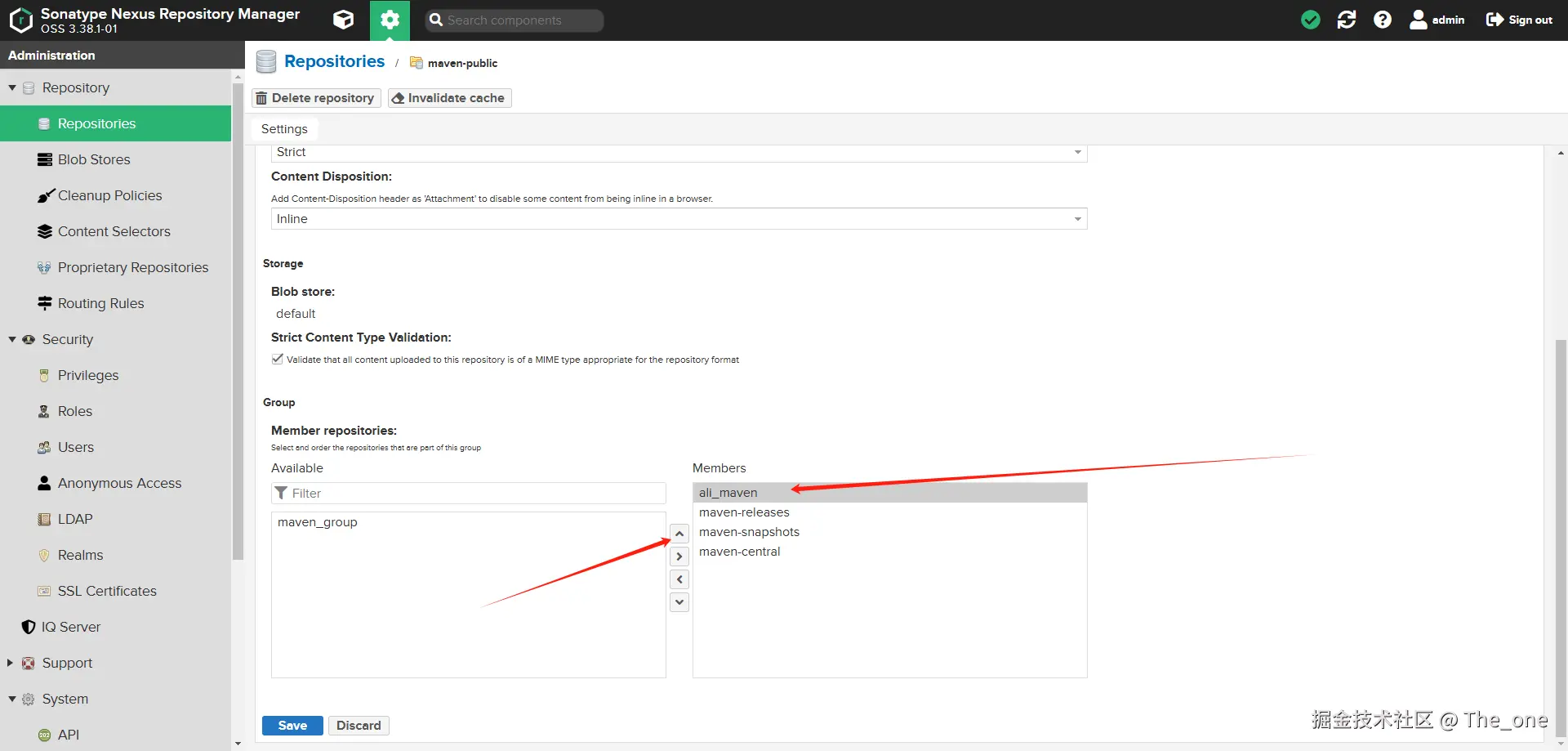
Task: Click the Sign out button
Action: [1519, 20]
